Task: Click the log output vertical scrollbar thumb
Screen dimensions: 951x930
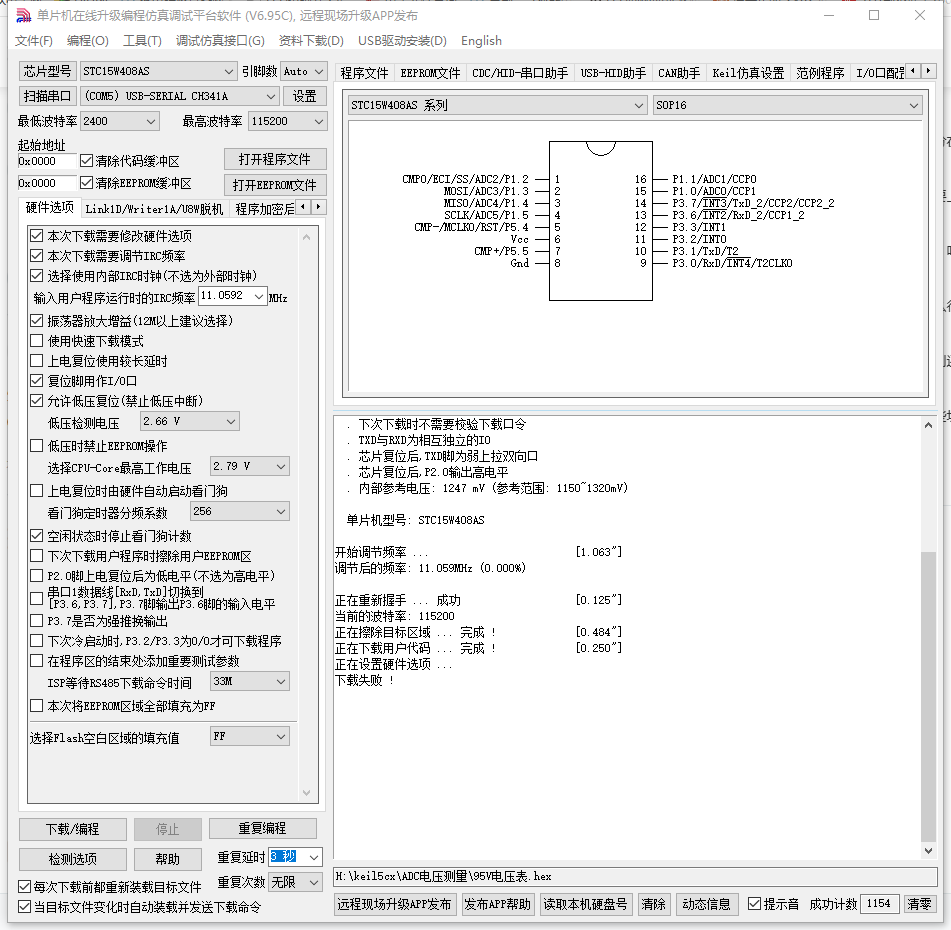Action: [928, 700]
